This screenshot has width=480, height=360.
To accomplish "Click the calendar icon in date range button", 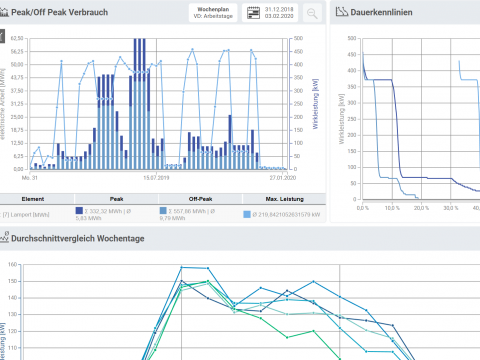I will pyautogui.click(x=253, y=13).
